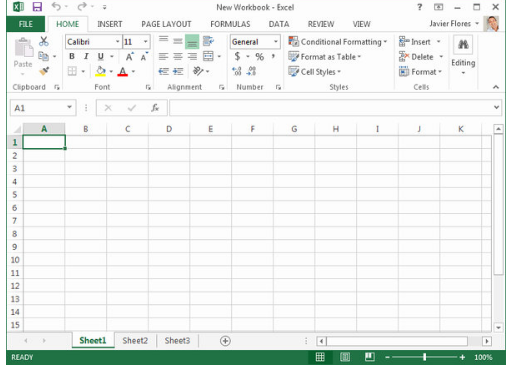
Task: Align text right
Action: coord(192,56)
